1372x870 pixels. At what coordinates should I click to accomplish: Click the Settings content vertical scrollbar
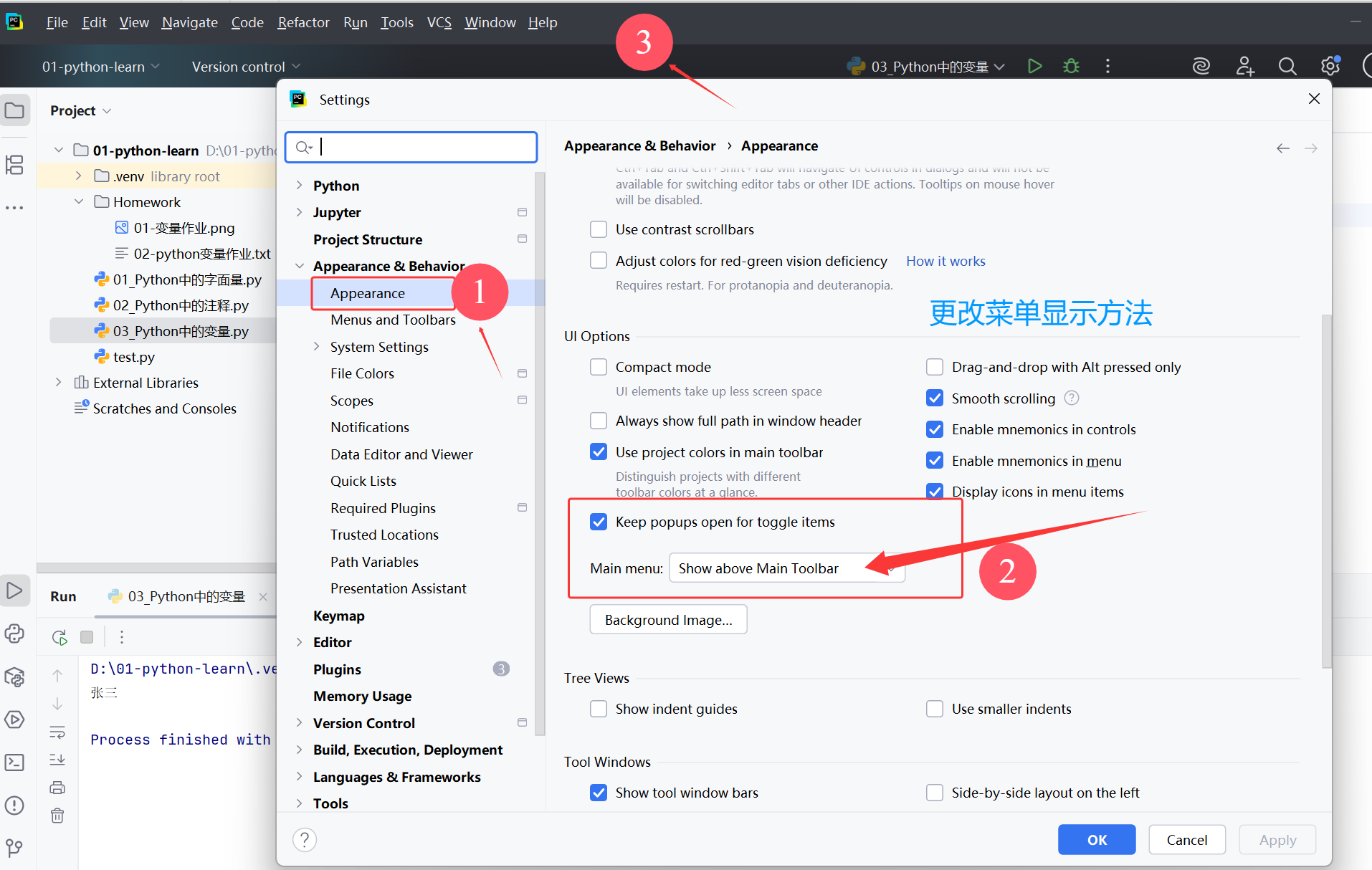click(1326, 490)
